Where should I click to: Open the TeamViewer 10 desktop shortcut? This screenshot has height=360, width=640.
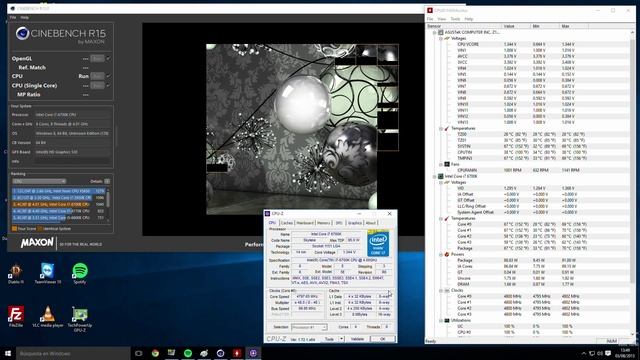[47, 273]
